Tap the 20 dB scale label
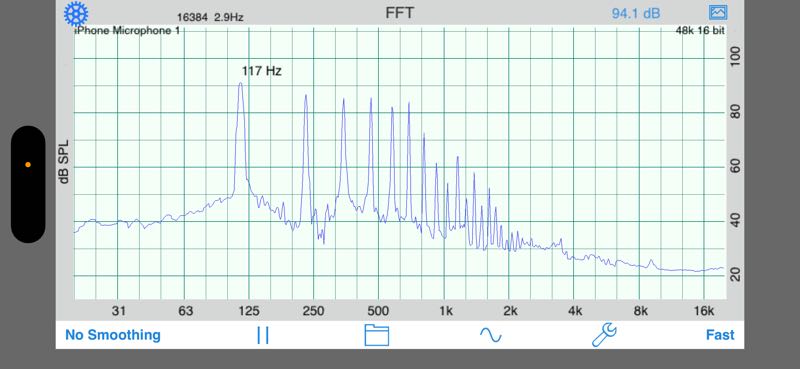The width and height of the screenshot is (800, 369). [x=735, y=276]
